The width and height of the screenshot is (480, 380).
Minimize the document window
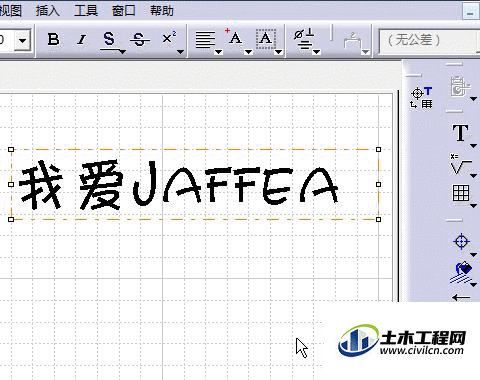[470, 12]
